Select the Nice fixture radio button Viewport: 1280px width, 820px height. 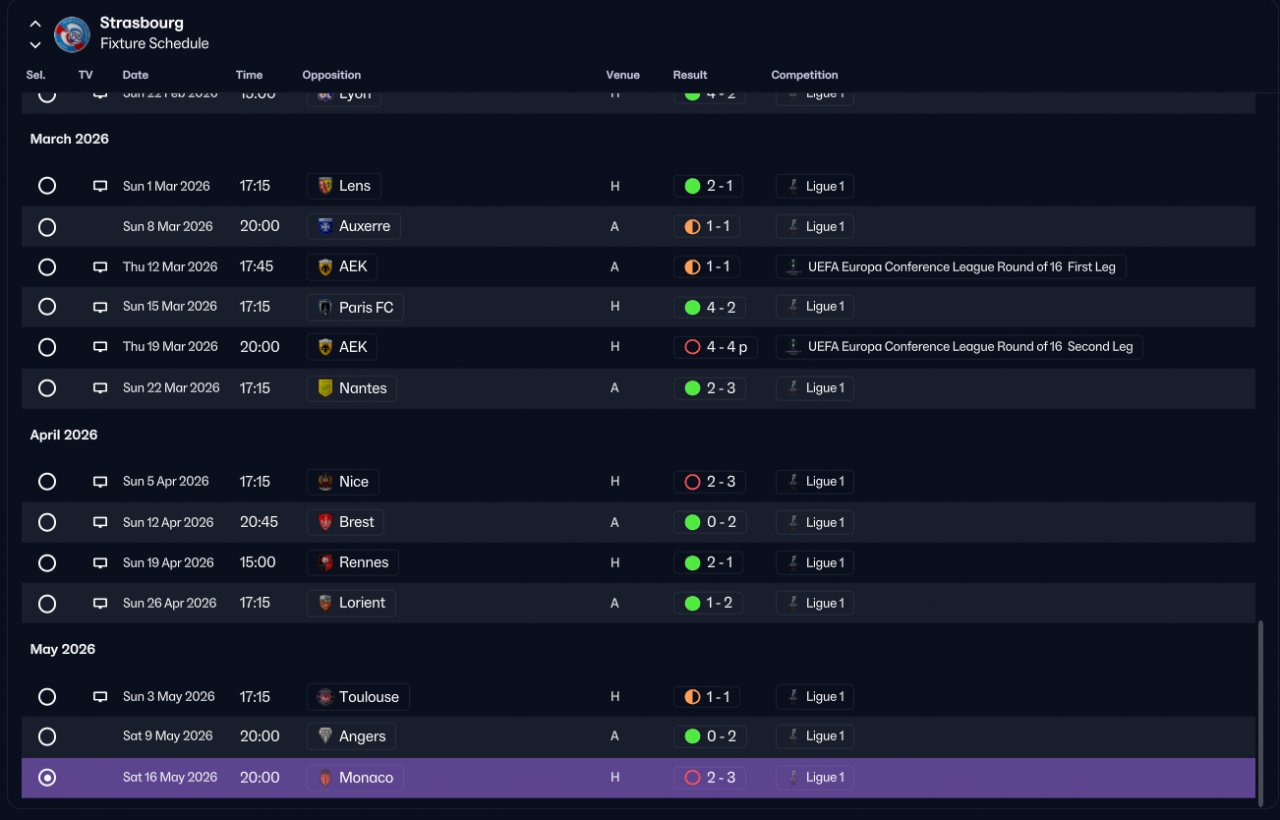[47, 482]
